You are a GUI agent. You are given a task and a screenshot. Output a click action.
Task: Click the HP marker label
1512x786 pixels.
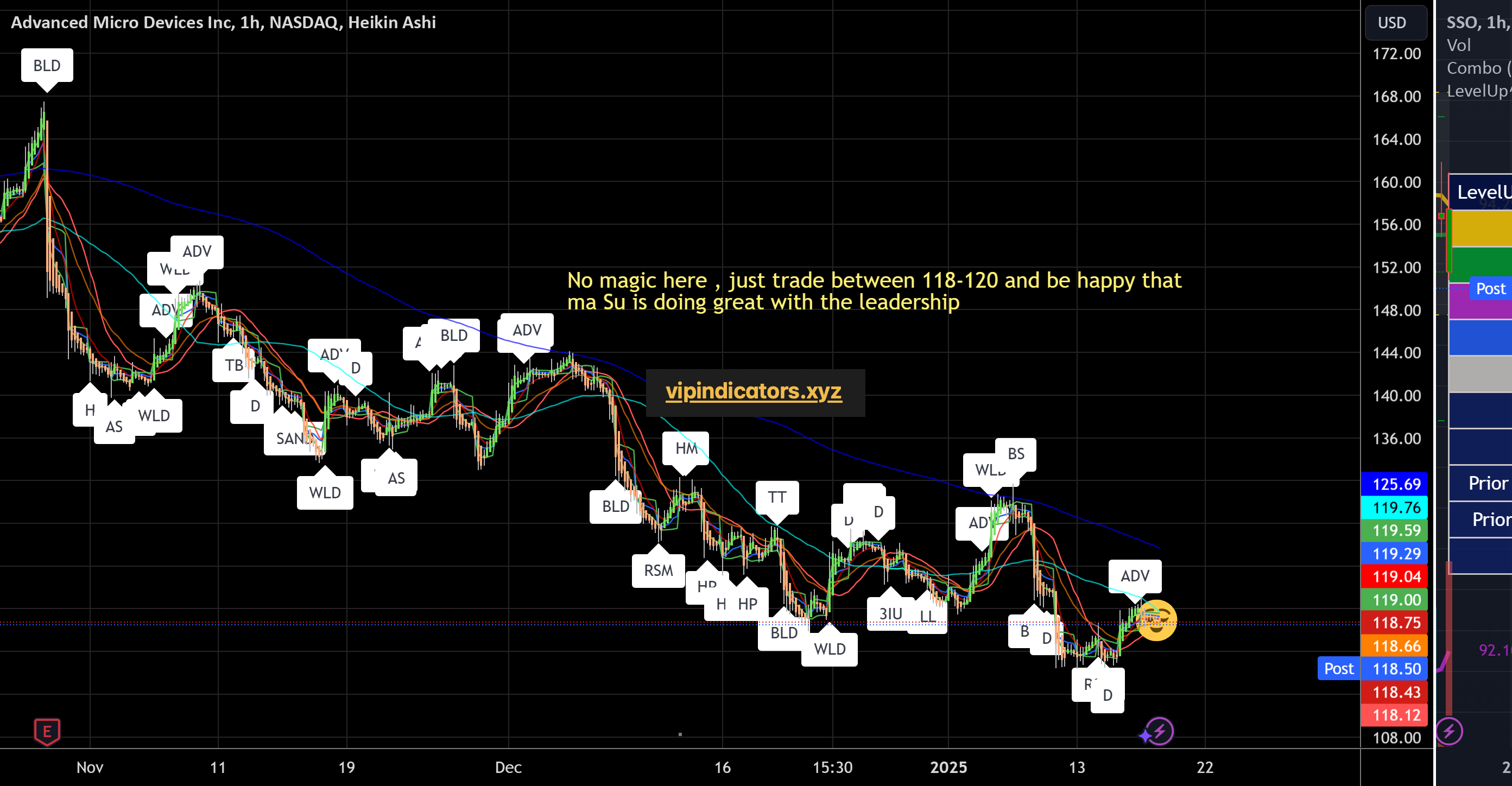(x=747, y=604)
